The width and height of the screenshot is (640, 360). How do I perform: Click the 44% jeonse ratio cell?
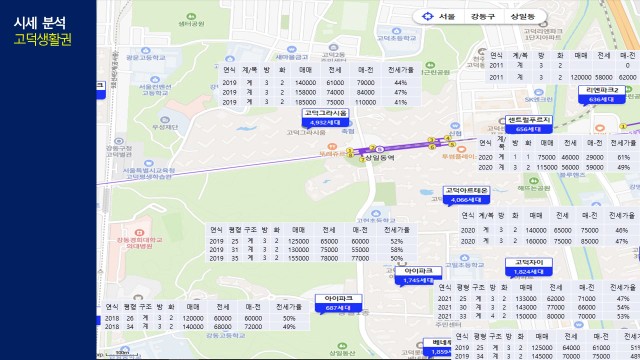tap(400, 83)
